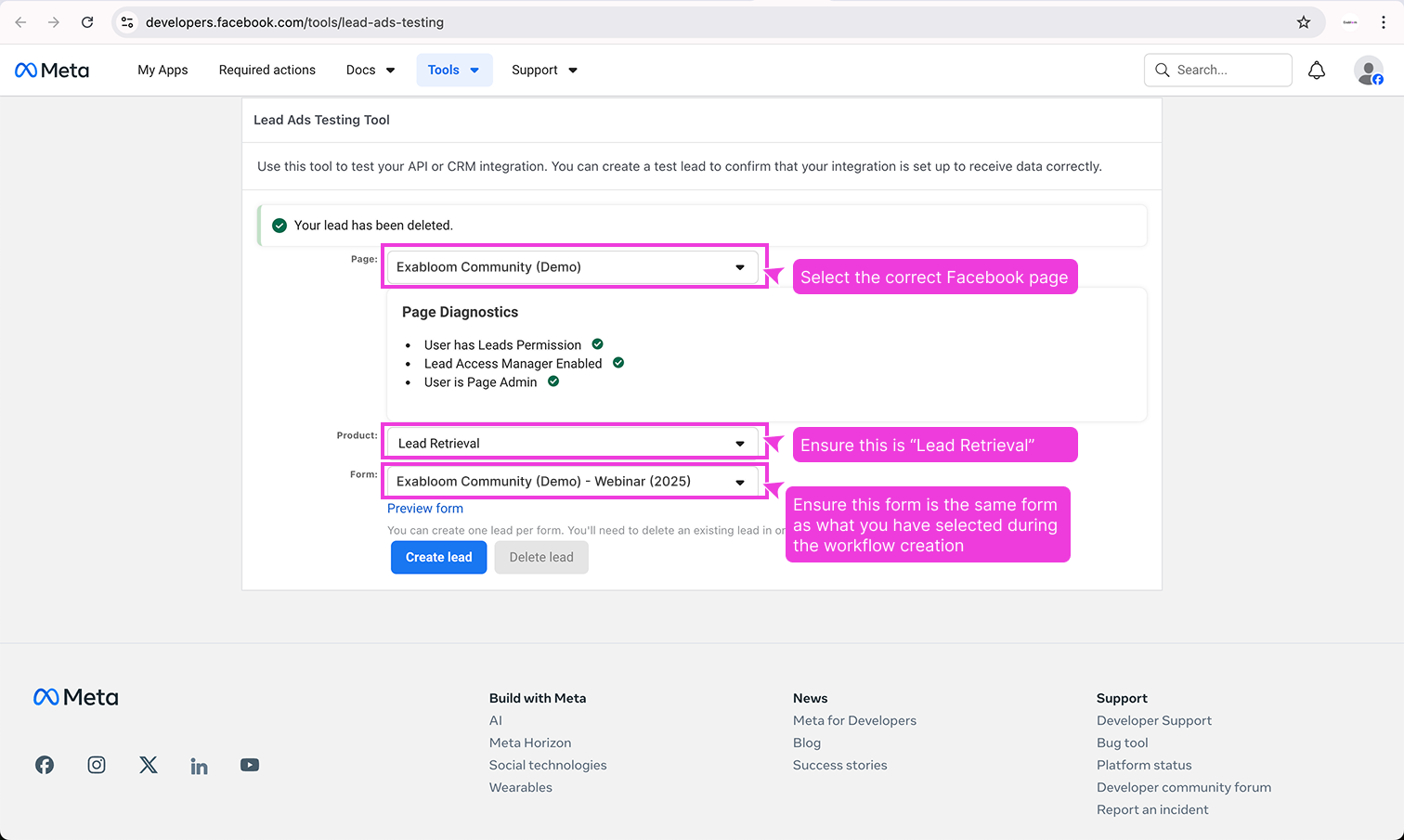Image resolution: width=1404 pixels, height=840 pixels.
Task: Open the user profile avatar menu
Action: (1368, 71)
